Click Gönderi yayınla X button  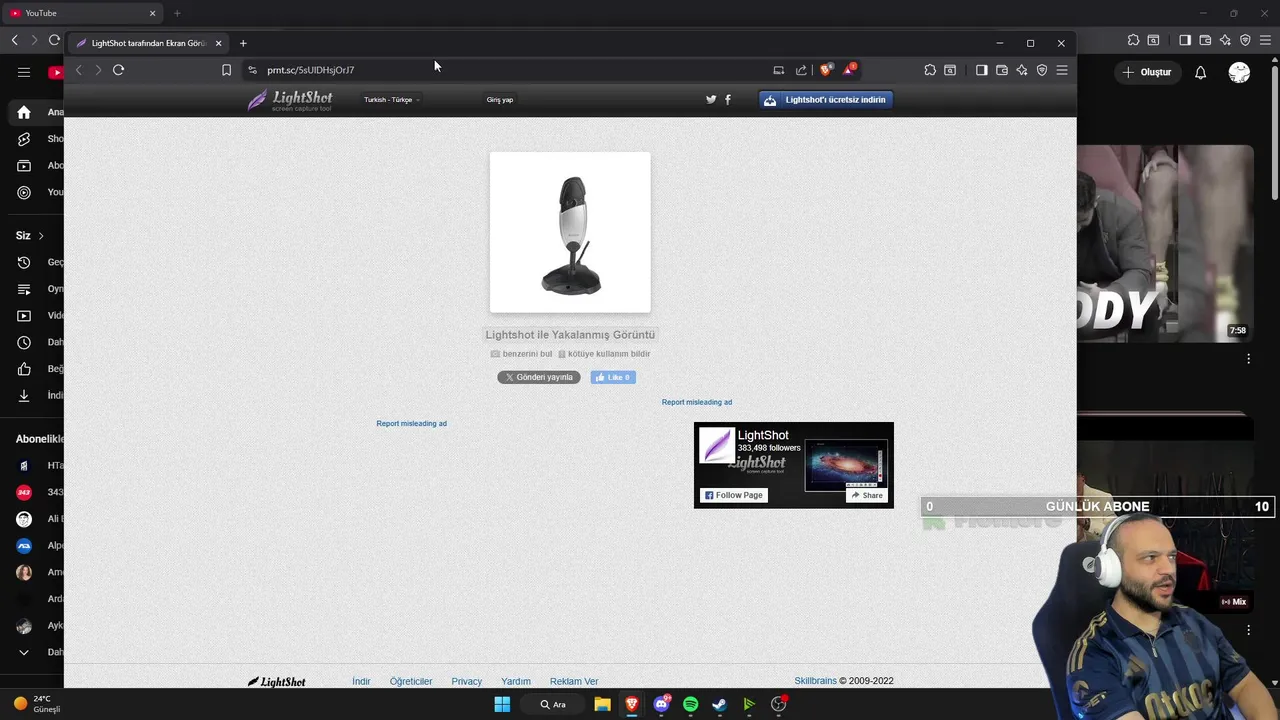pyautogui.click(x=539, y=377)
